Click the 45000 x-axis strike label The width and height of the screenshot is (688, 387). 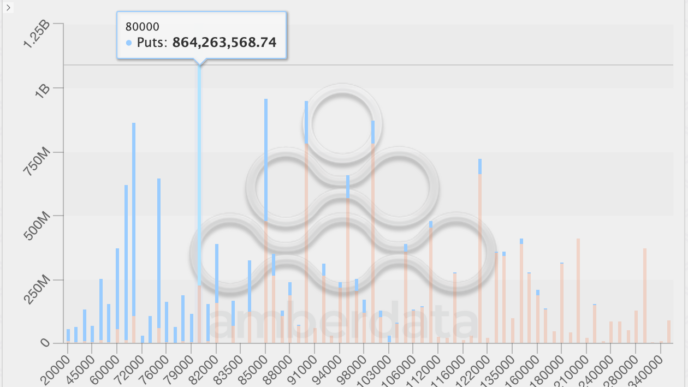pyautogui.click(x=80, y=369)
